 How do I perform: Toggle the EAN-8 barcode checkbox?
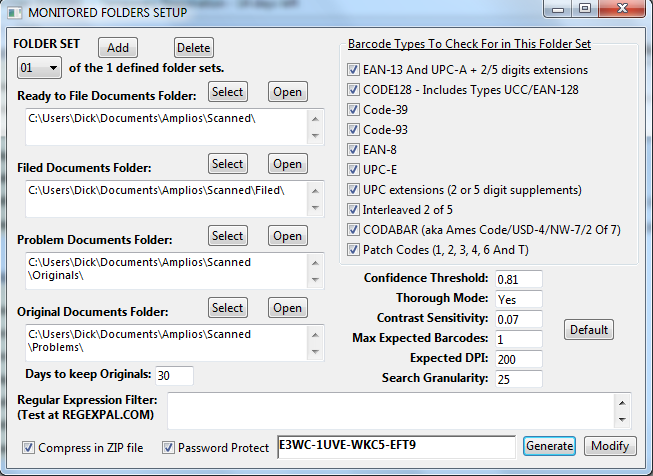click(353, 150)
